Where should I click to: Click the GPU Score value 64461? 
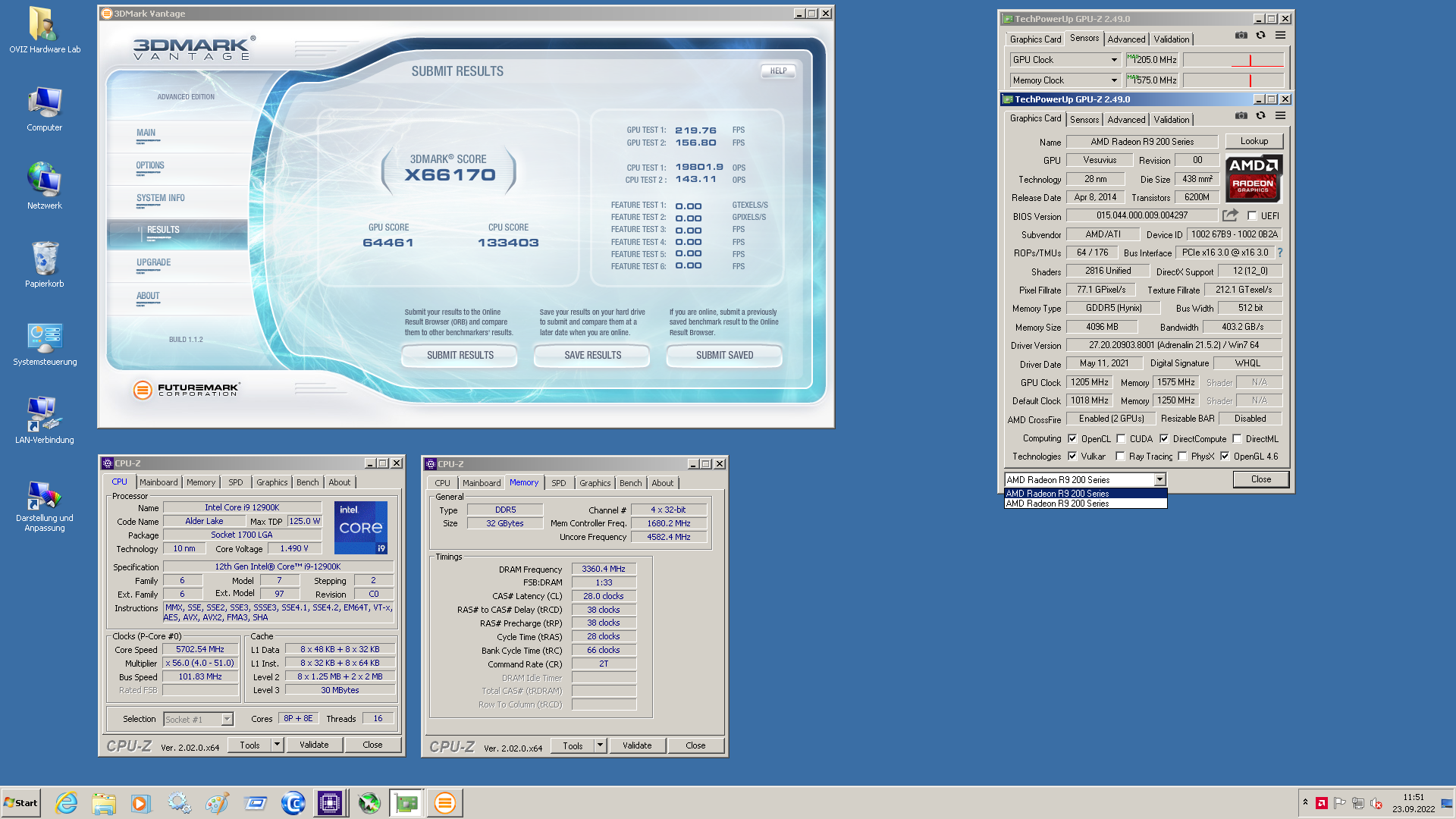click(388, 243)
